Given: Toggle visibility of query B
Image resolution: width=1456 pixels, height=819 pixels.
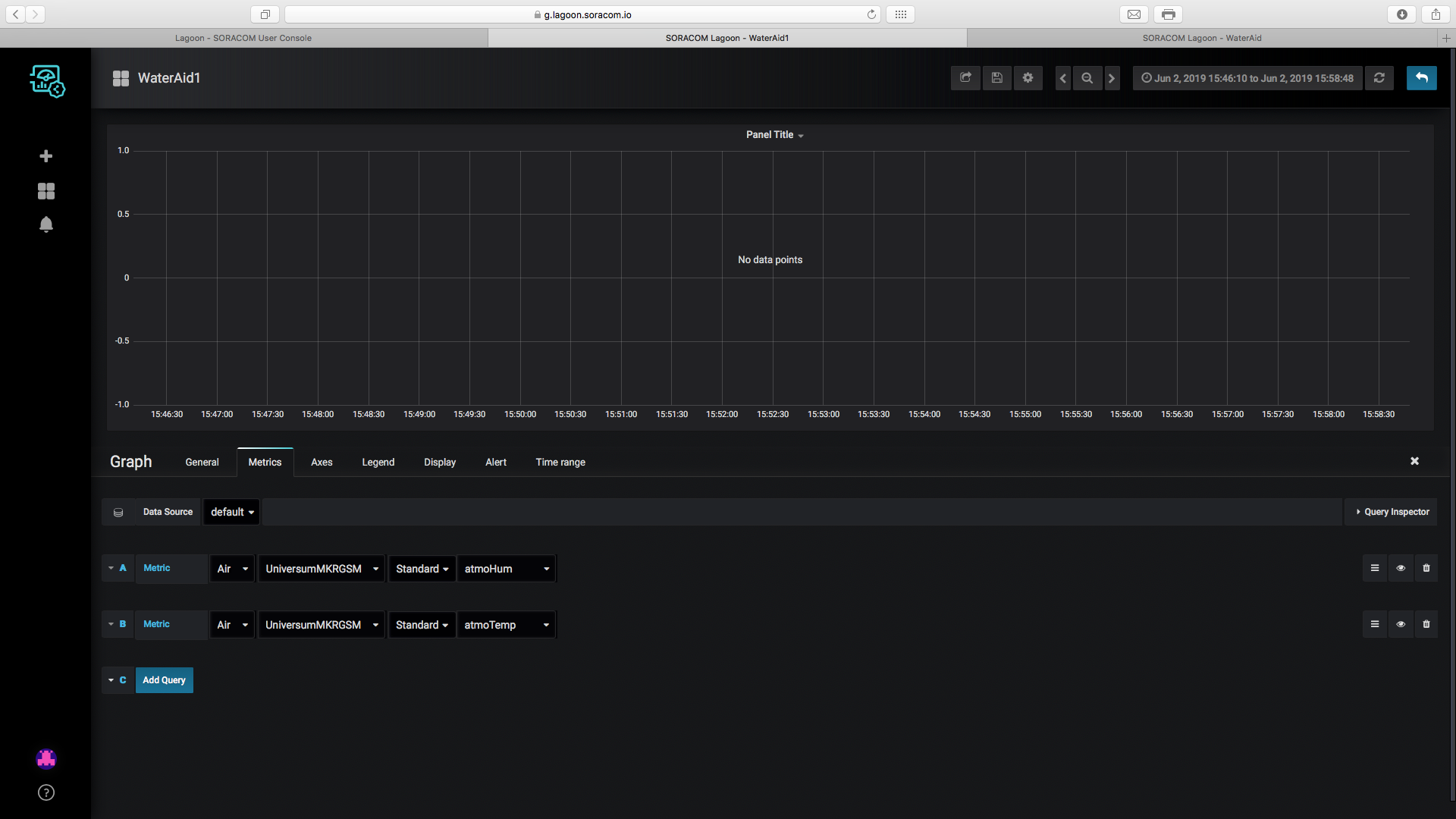Looking at the screenshot, I should coord(1400,624).
